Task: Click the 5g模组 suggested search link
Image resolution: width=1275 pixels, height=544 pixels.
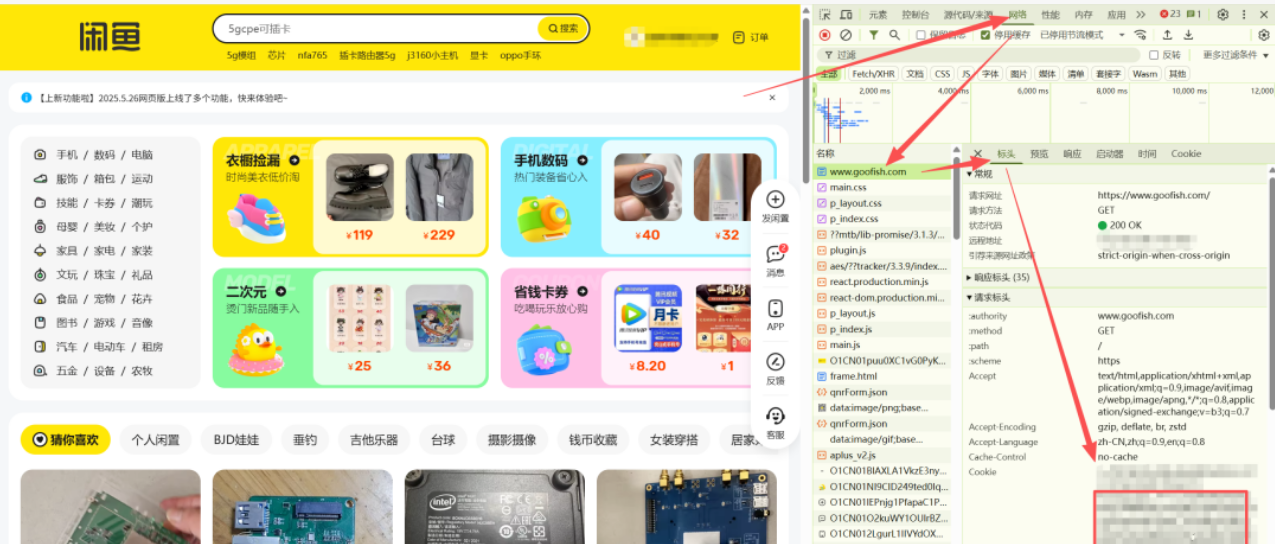Action: click(241, 56)
